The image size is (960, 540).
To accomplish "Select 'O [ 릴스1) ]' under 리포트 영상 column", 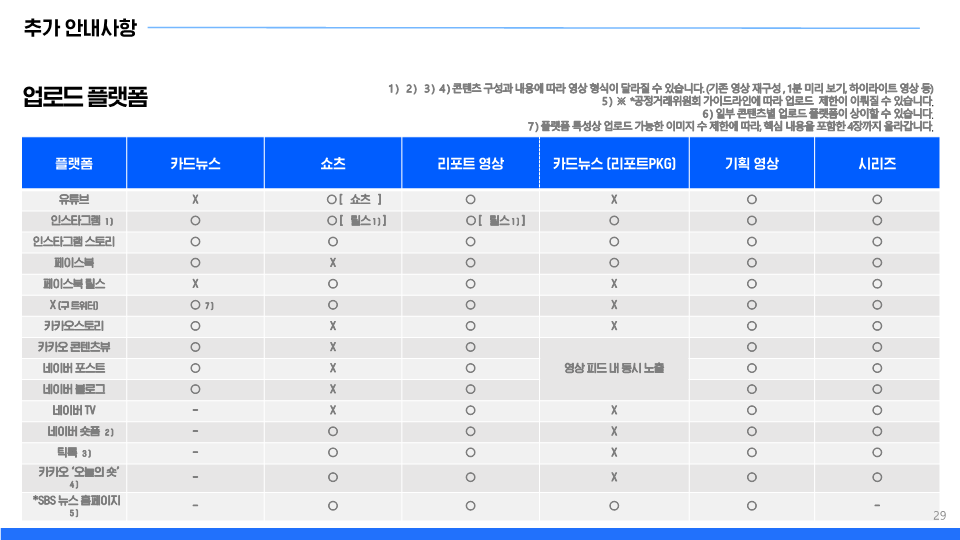I will point(495,220).
